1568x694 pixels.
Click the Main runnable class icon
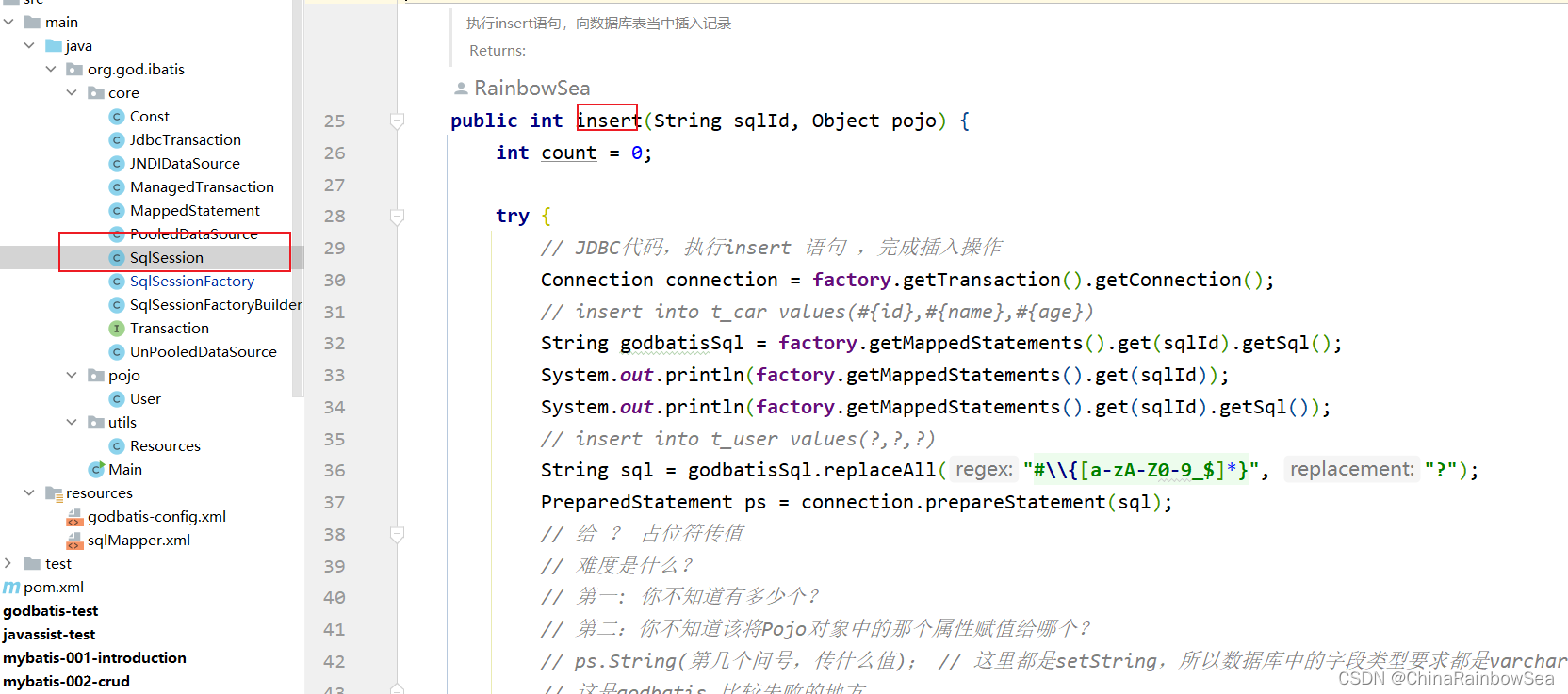pos(96,469)
